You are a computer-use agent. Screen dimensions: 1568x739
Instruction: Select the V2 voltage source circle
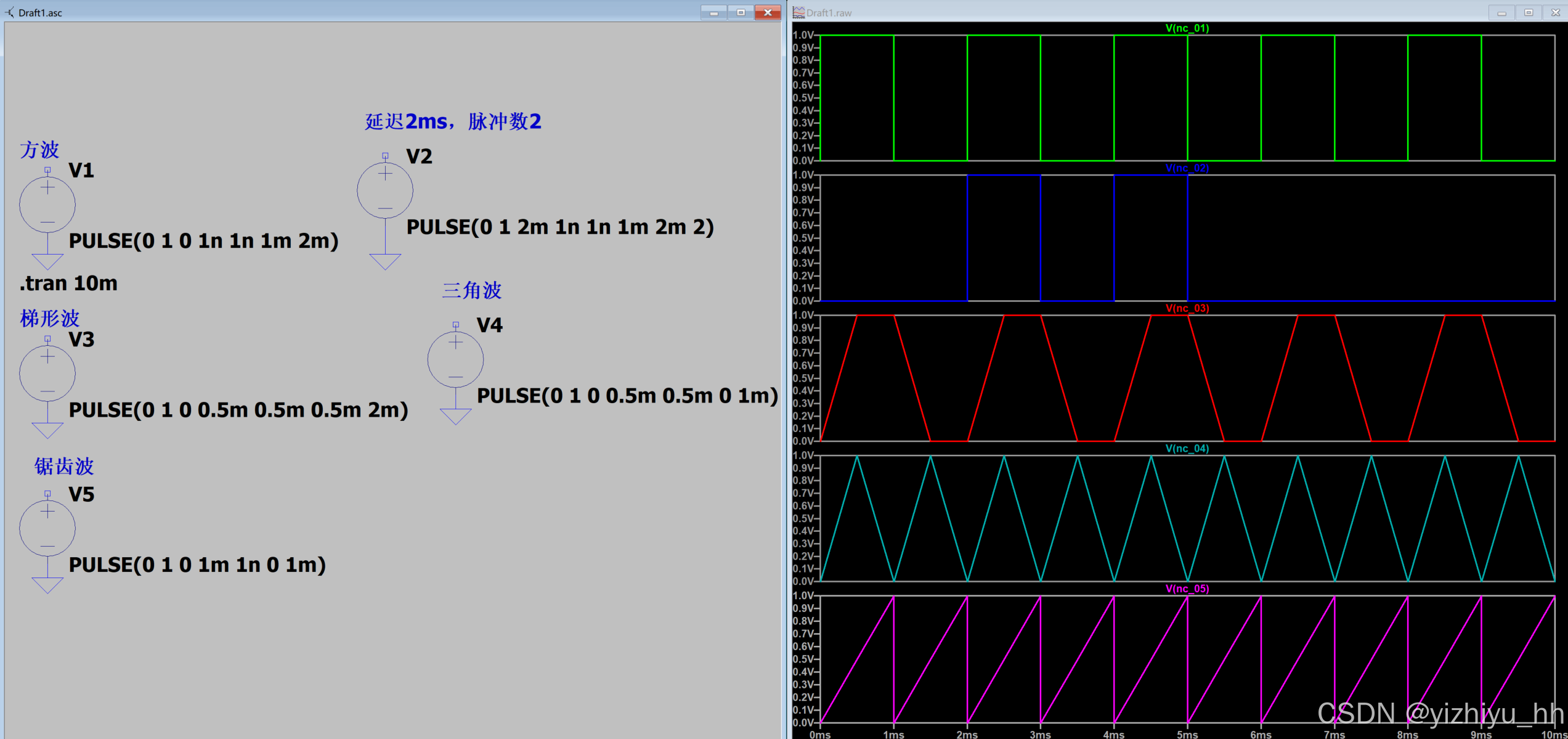pos(385,190)
